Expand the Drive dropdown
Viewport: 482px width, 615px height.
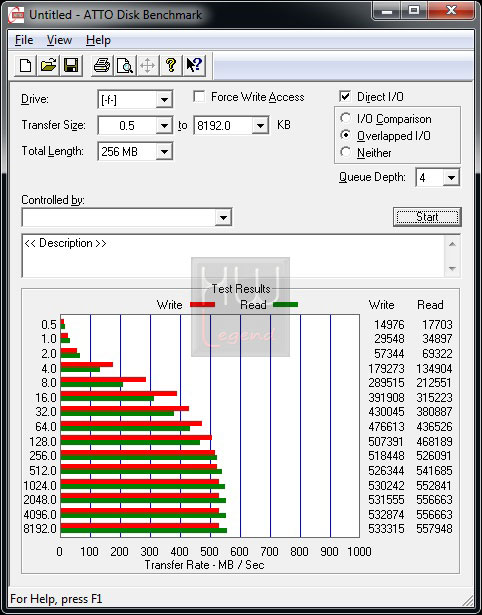tap(164, 100)
